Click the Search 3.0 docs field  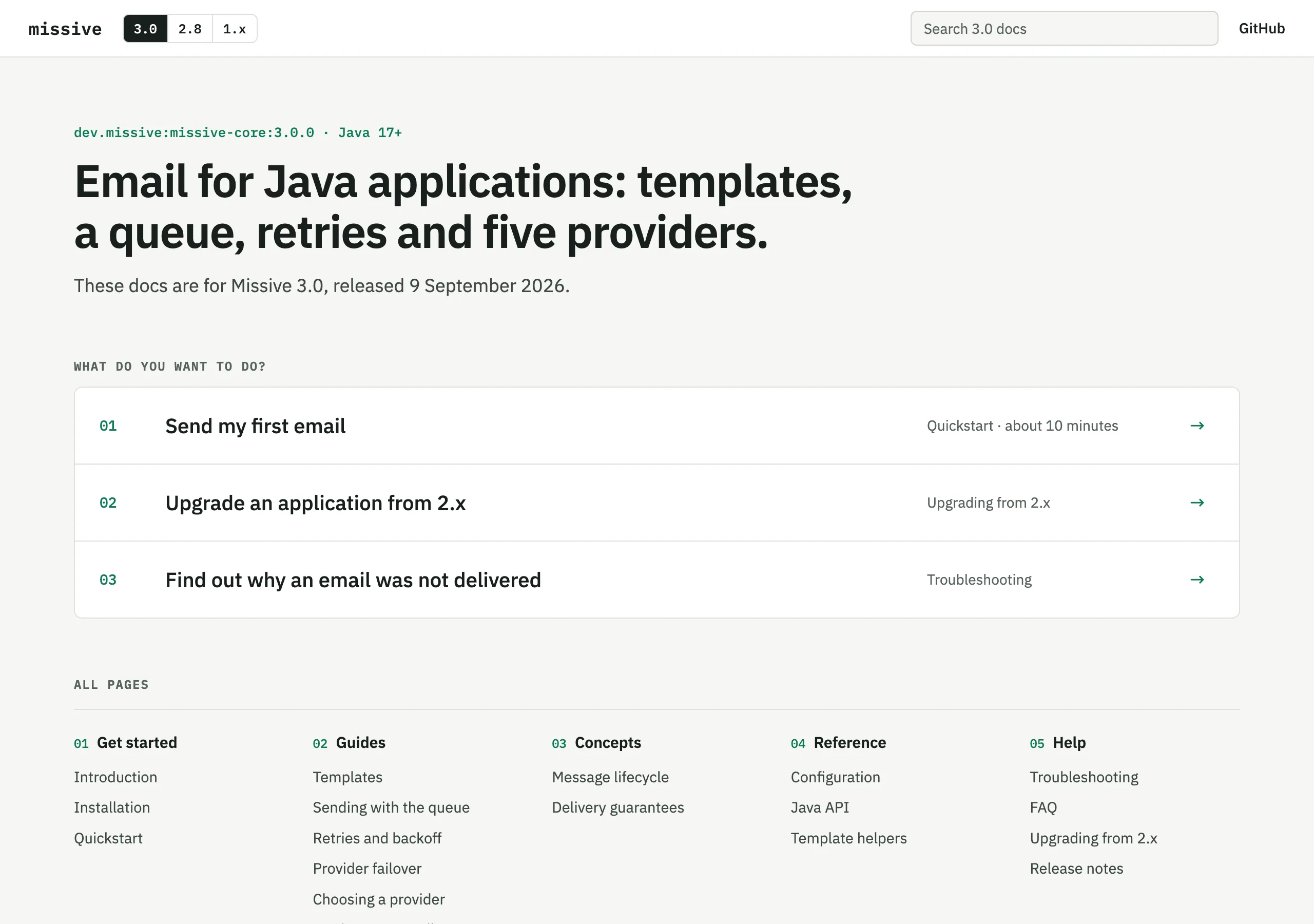click(x=1064, y=29)
